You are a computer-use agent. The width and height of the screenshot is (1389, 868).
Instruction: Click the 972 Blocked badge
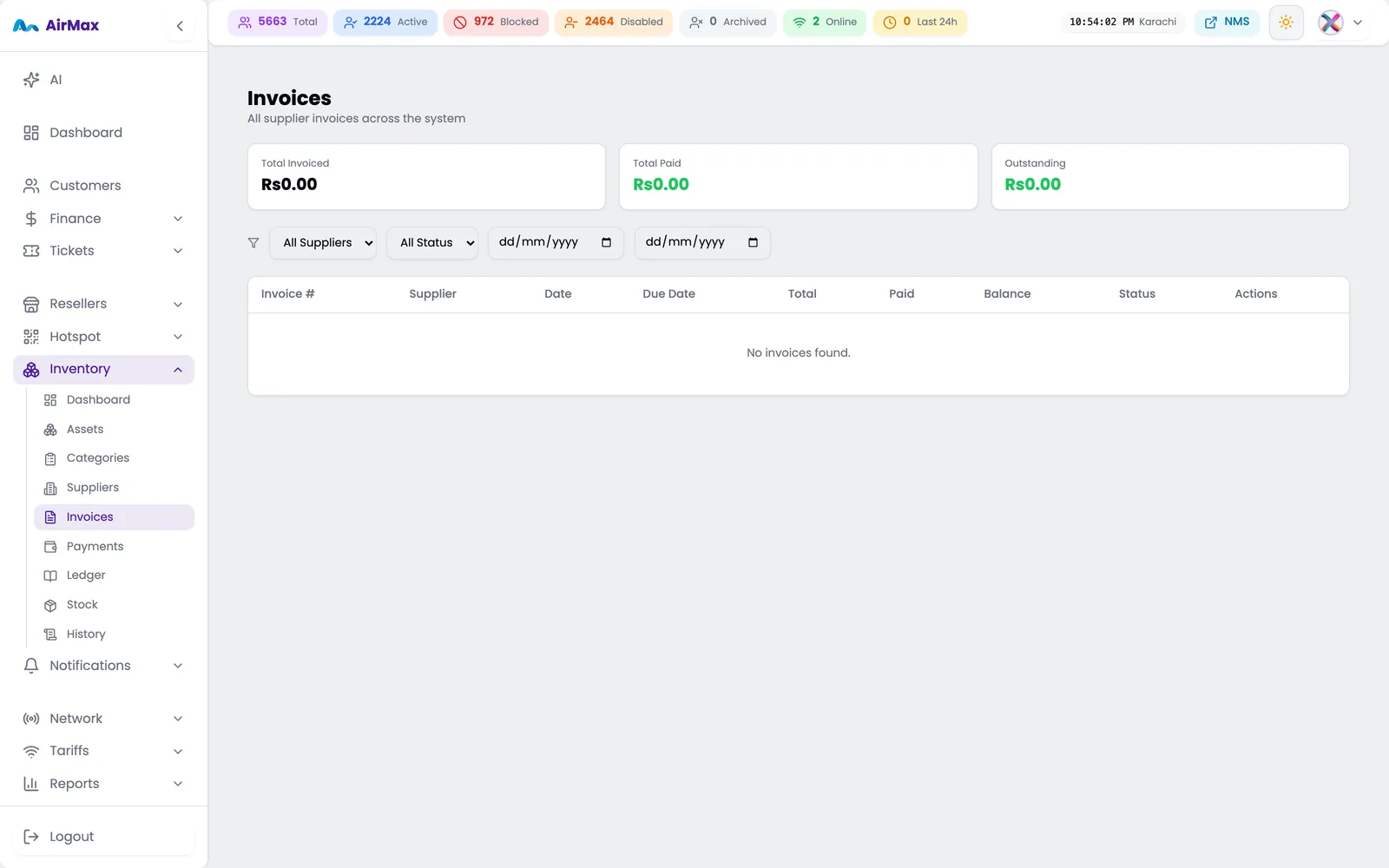[496, 22]
